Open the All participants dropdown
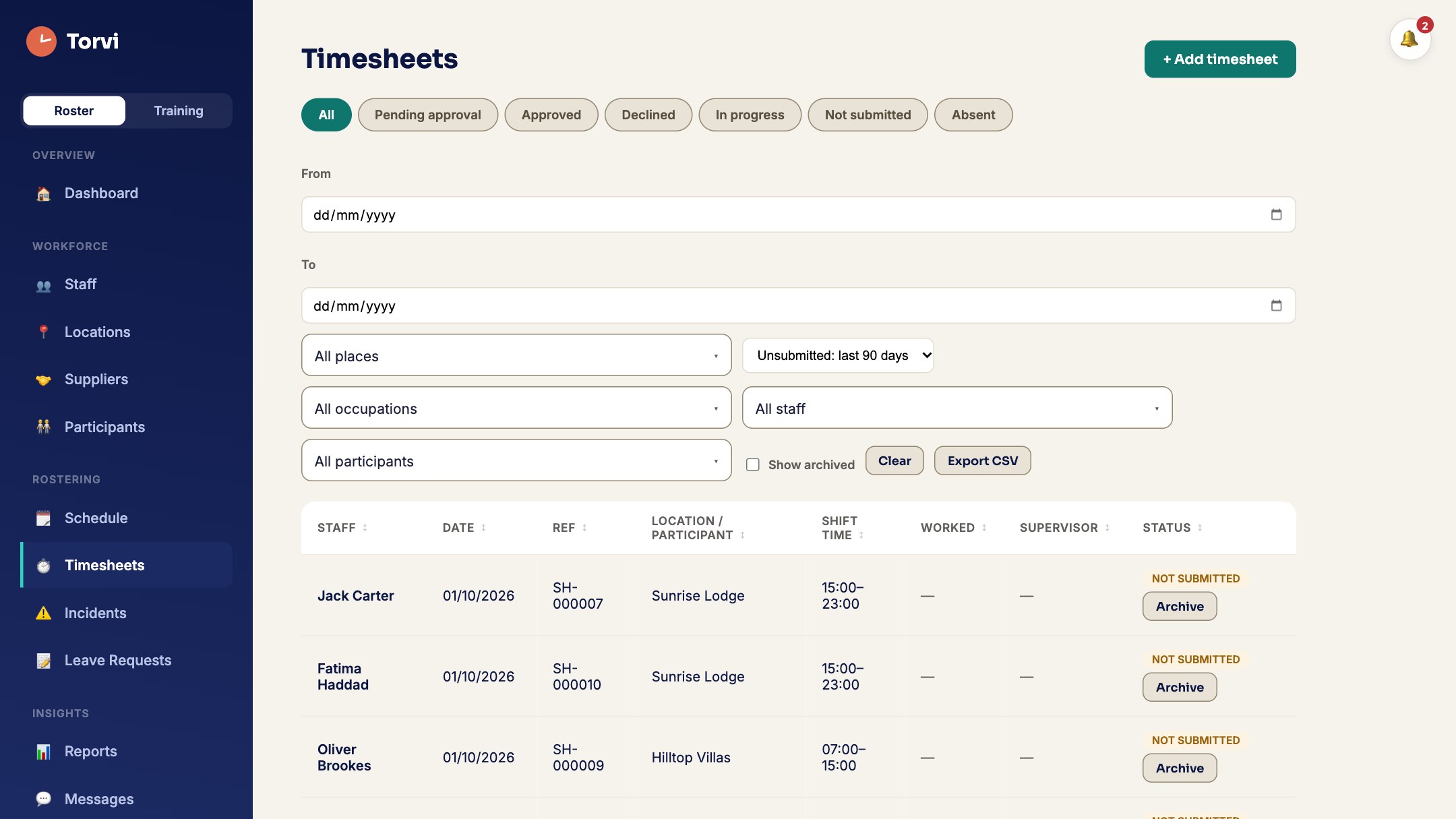 coord(516,460)
